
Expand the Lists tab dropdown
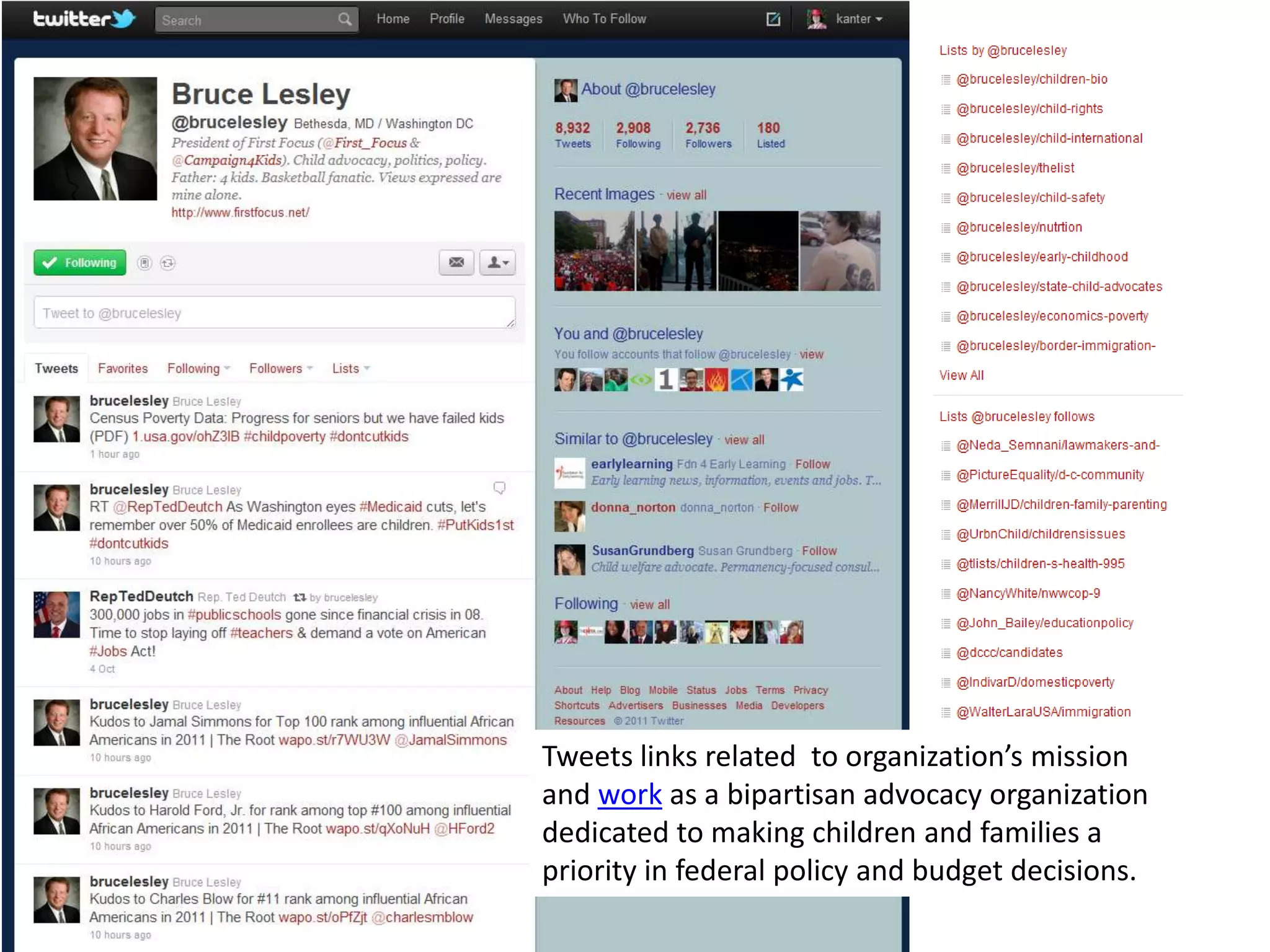pos(351,368)
